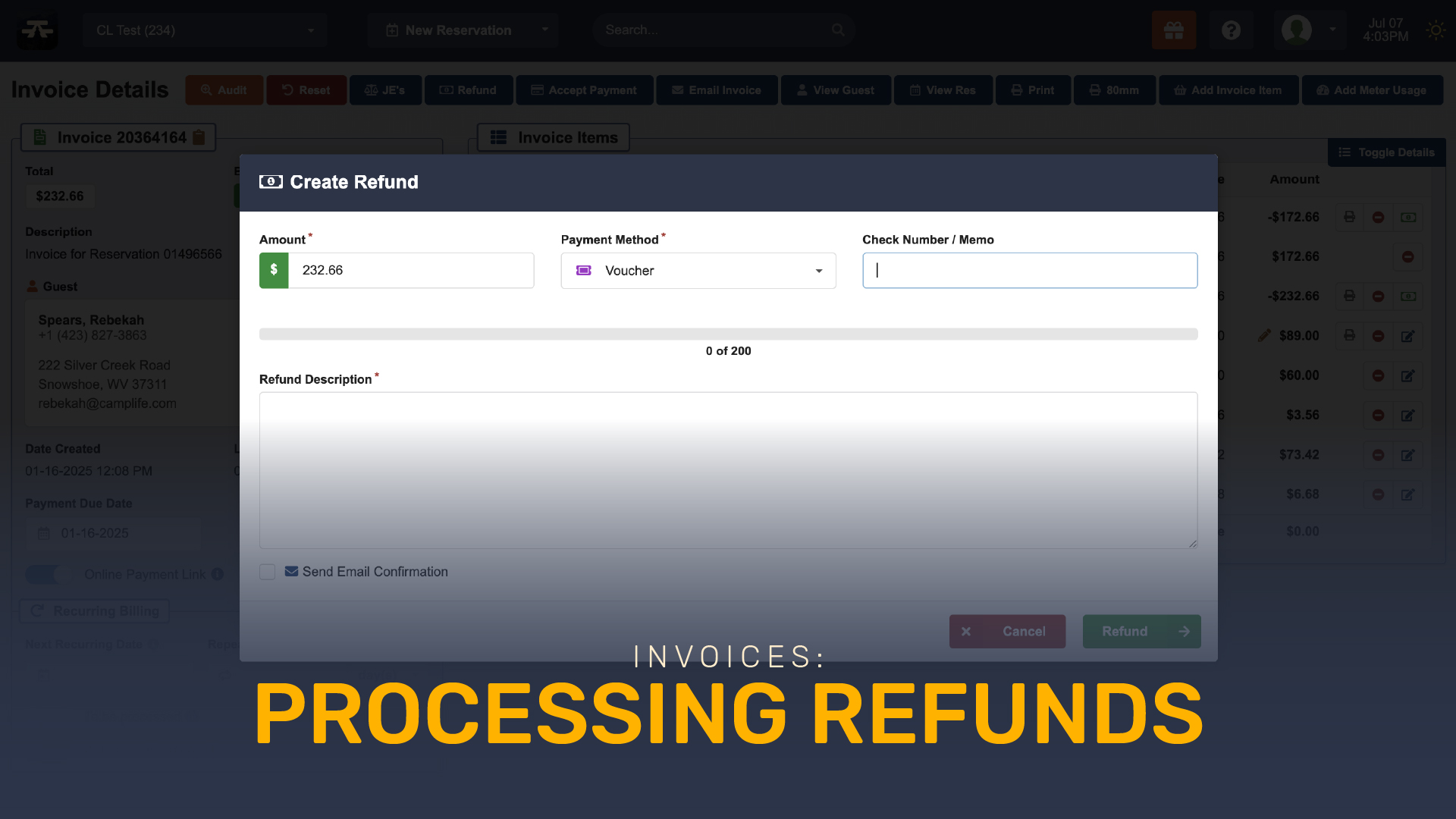1456x819 pixels.
Task: Switch to the Invoice Items tab
Action: pyautogui.click(x=553, y=137)
